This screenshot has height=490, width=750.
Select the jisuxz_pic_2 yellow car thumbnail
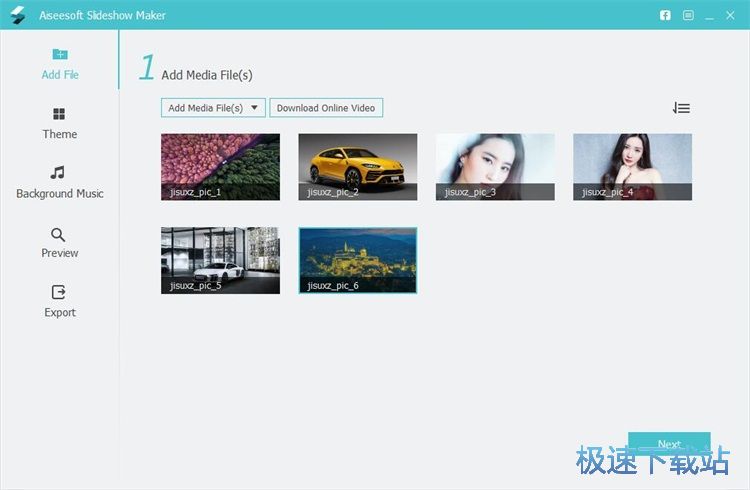click(x=357, y=166)
